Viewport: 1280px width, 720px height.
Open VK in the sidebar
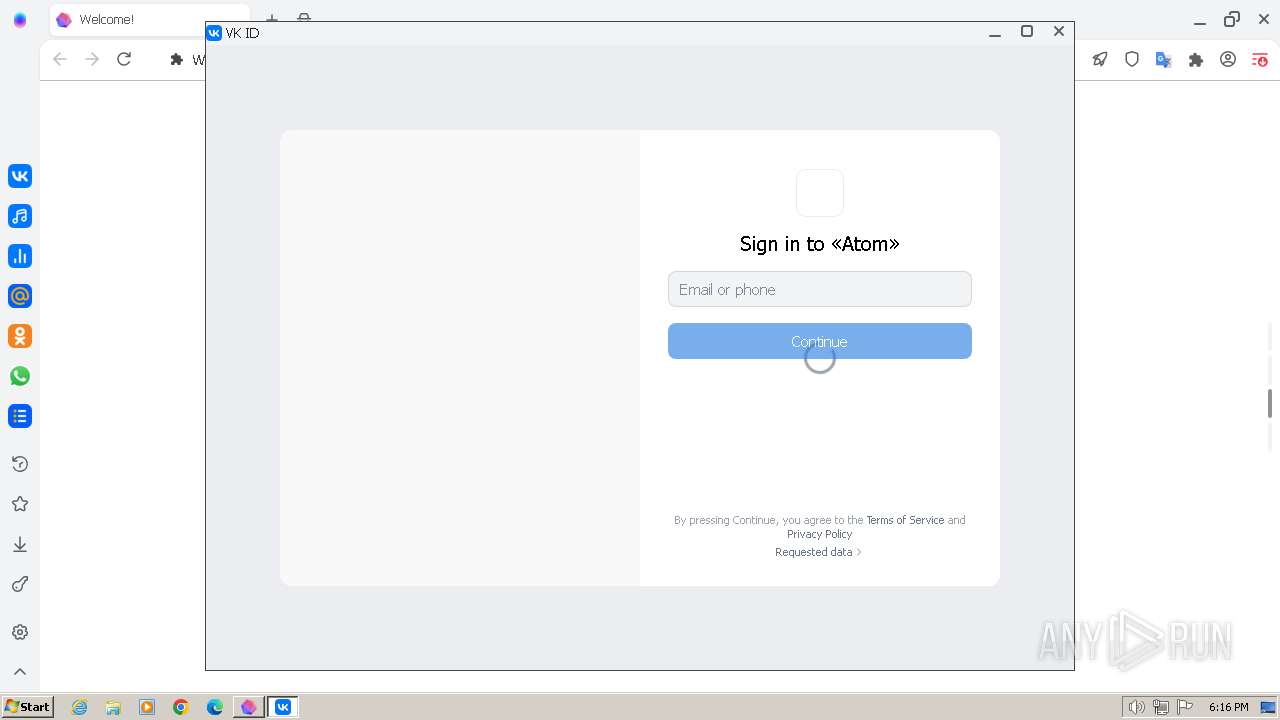(20, 176)
